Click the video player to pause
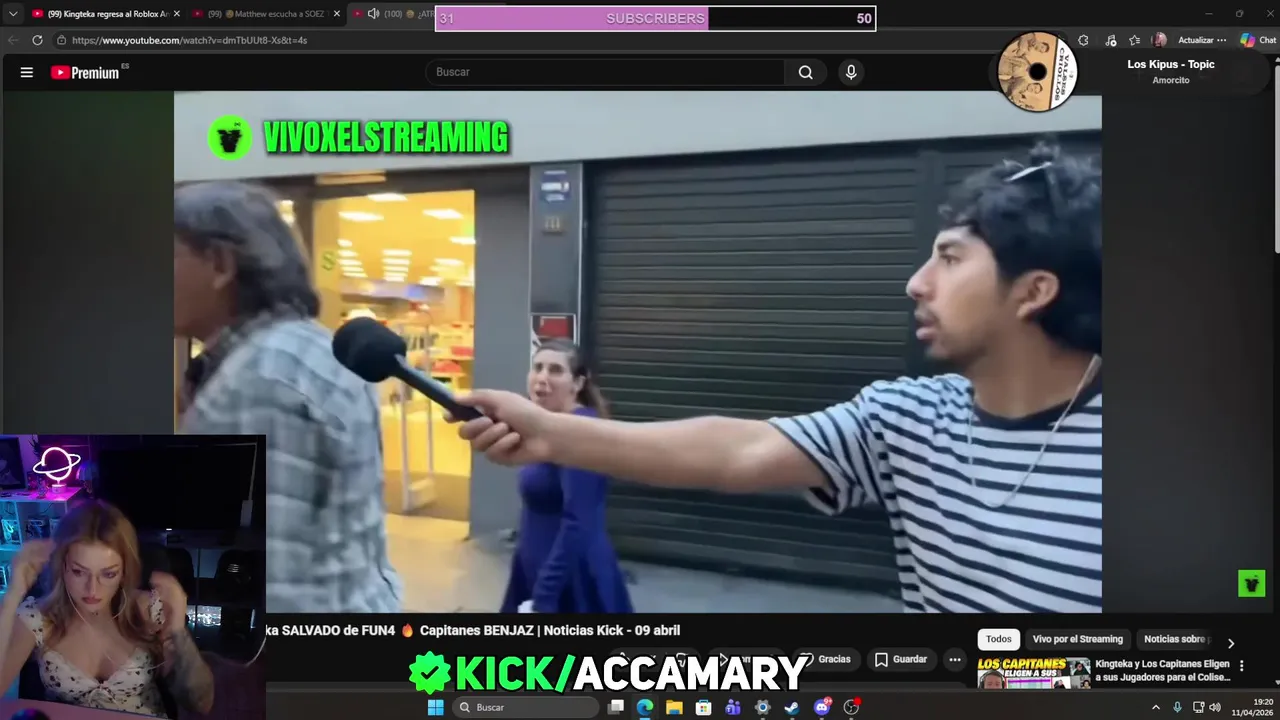1280x720 pixels. 638,352
